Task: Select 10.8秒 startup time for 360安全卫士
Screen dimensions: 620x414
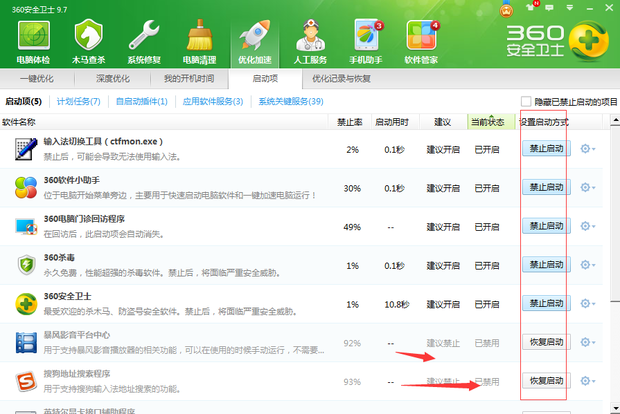Action: coord(397,304)
